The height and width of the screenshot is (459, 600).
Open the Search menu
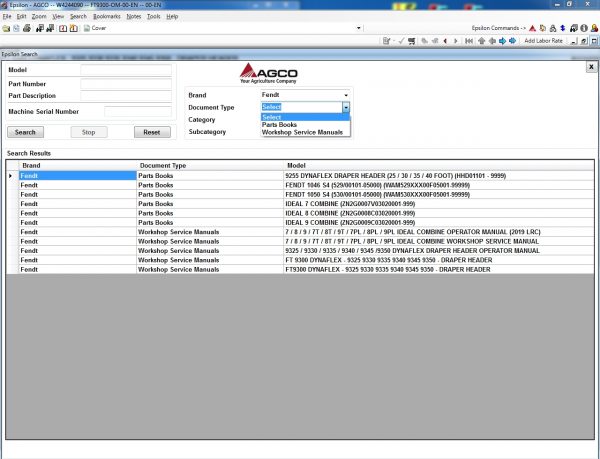pos(78,16)
